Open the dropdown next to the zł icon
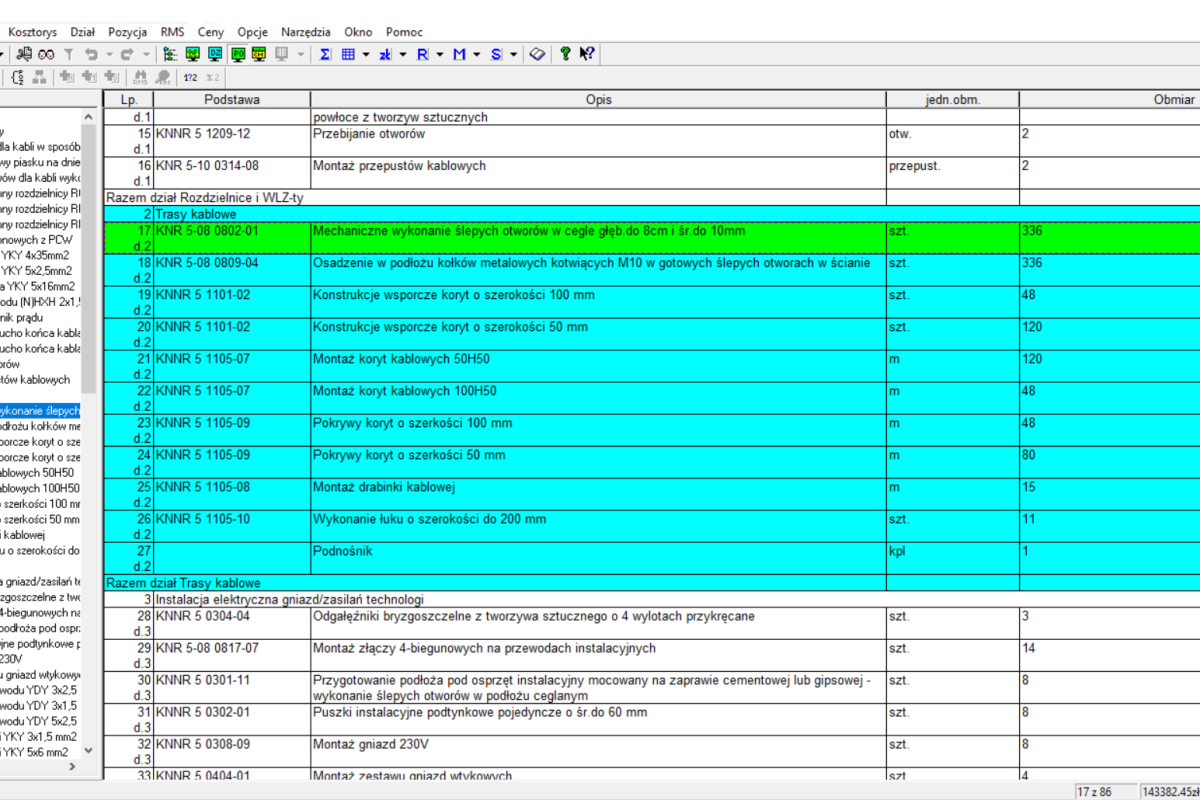 [x=403, y=54]
